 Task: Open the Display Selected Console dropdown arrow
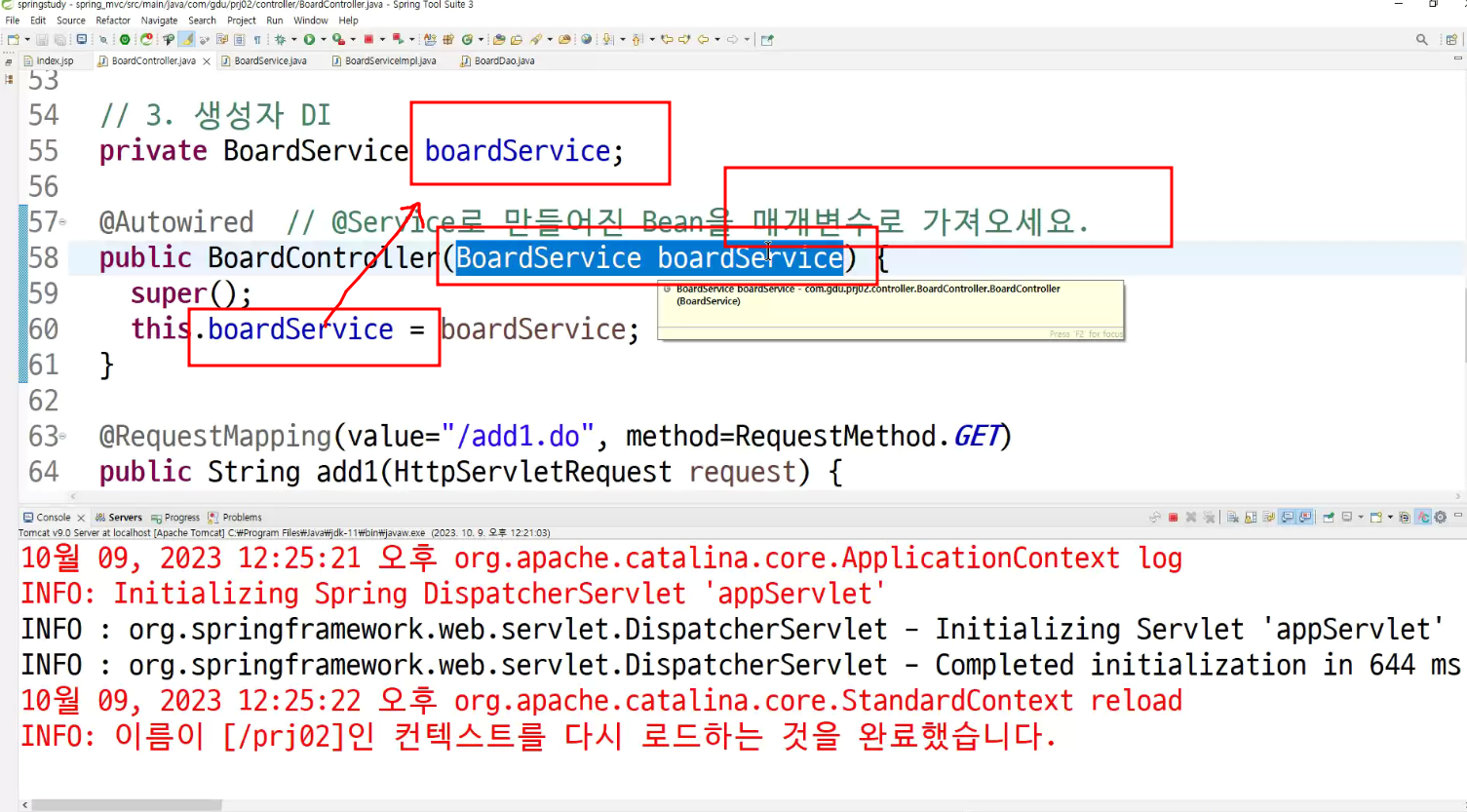pos(1361,518)
